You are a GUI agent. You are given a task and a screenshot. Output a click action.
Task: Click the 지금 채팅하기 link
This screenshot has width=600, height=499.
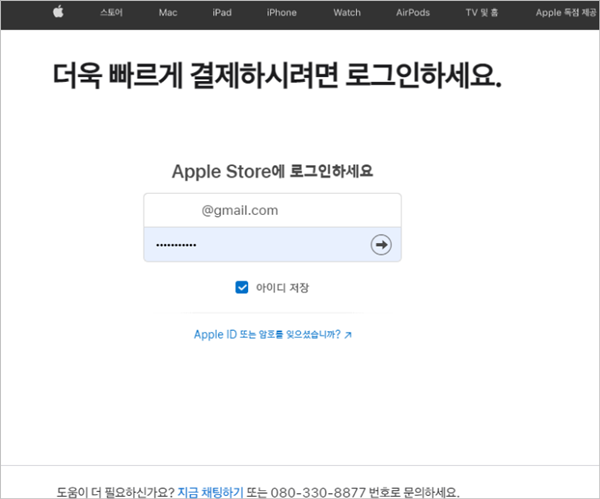coord(210,492)
